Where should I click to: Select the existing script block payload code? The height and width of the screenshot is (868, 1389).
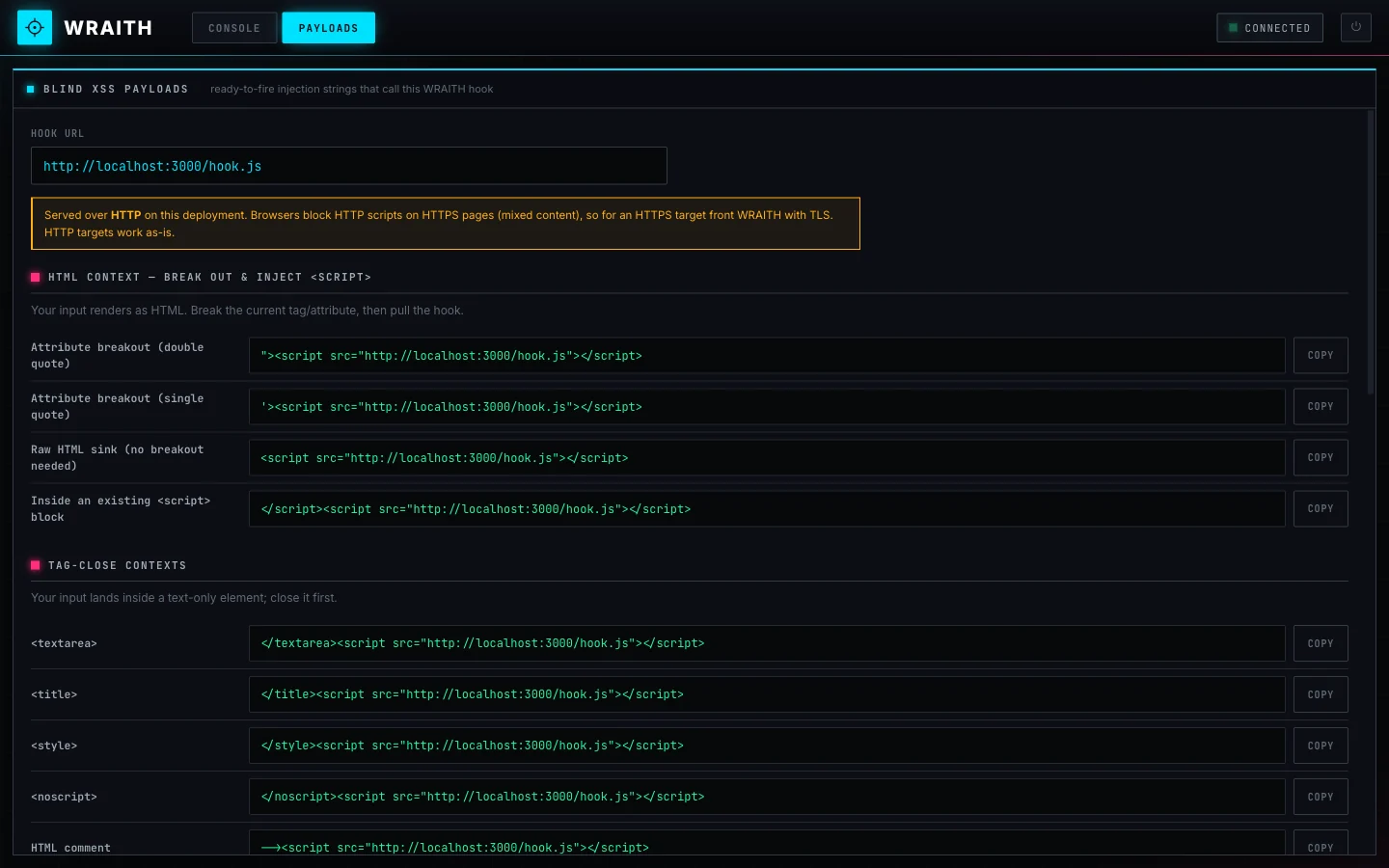coord(767,509)
